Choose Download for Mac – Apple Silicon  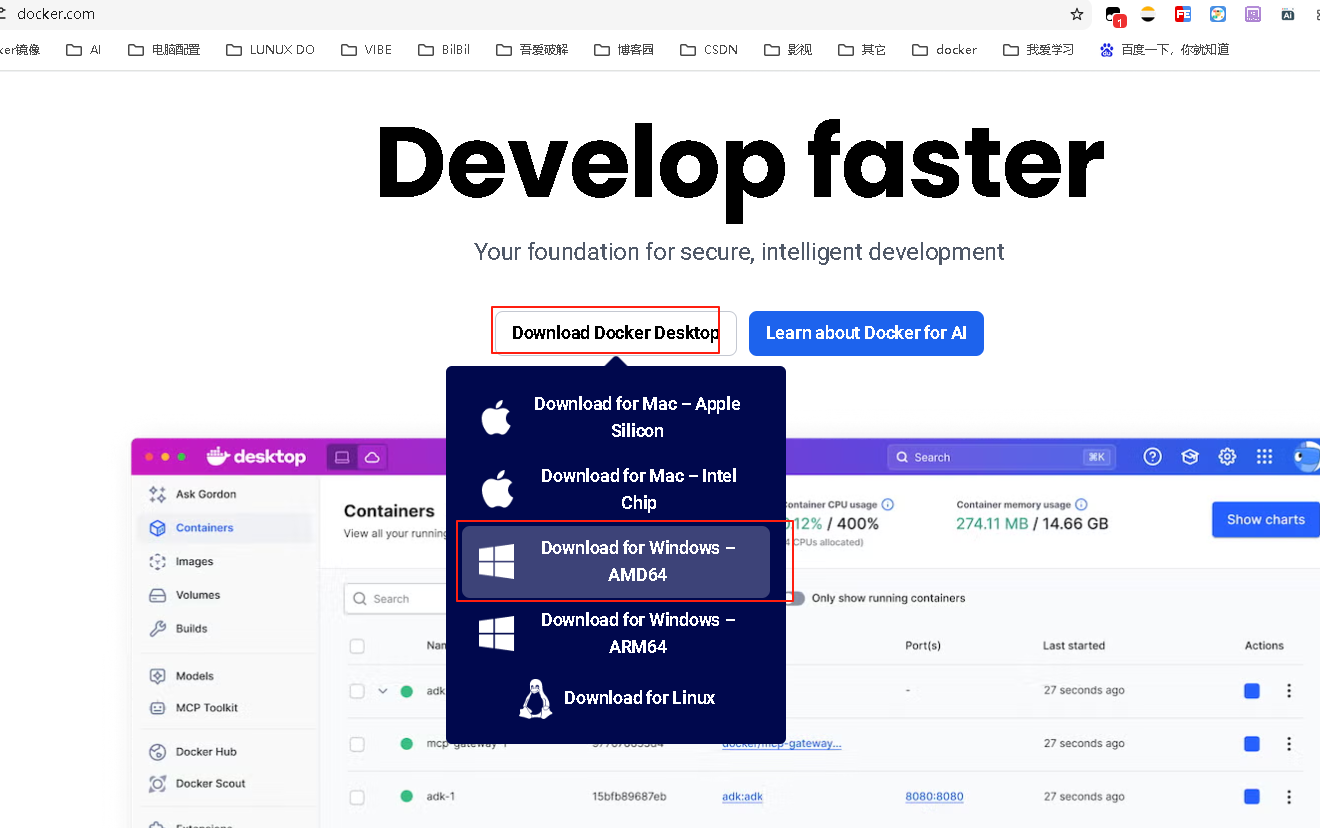point(616,417)
